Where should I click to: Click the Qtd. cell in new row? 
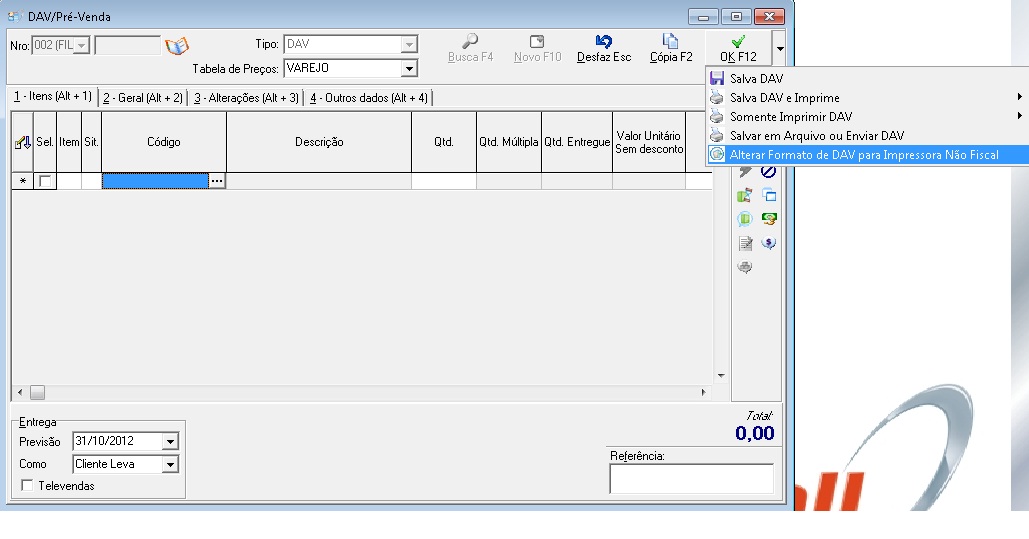click(x=444, y=181)
